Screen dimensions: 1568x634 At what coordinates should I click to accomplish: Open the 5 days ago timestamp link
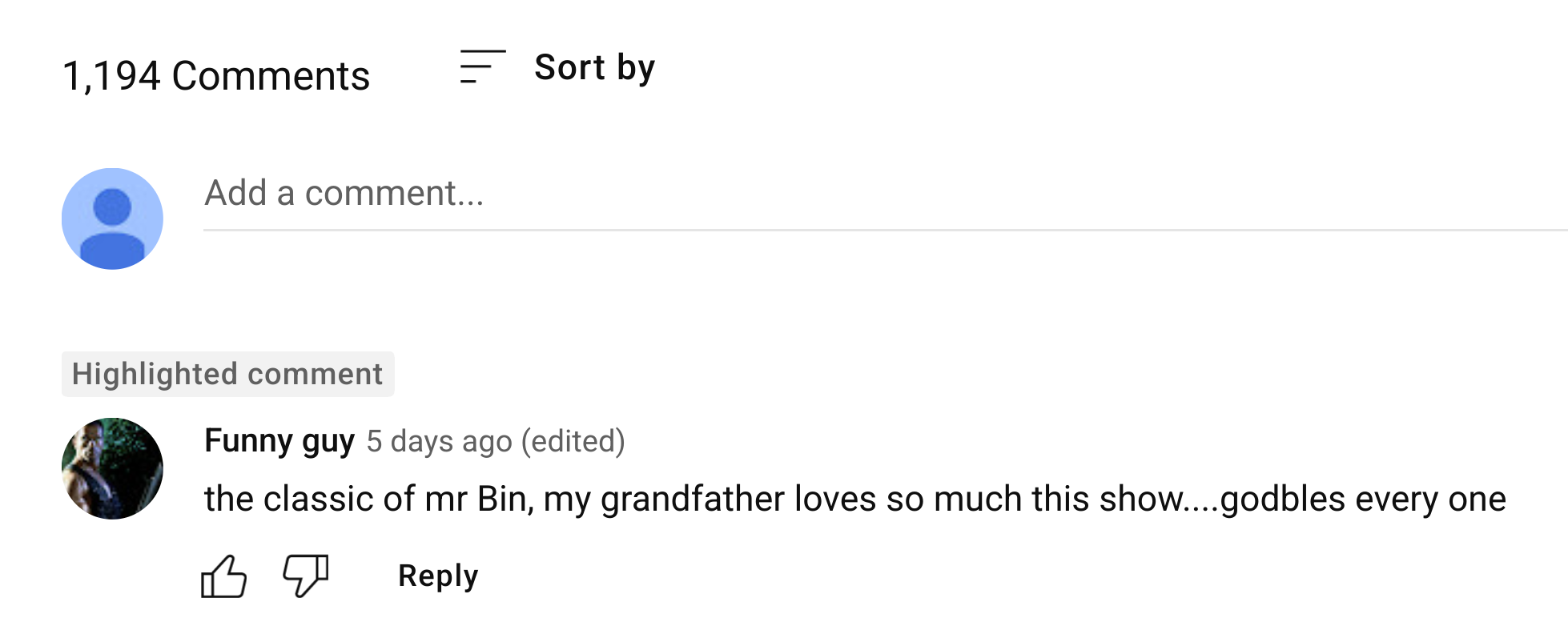coord(439,441)
